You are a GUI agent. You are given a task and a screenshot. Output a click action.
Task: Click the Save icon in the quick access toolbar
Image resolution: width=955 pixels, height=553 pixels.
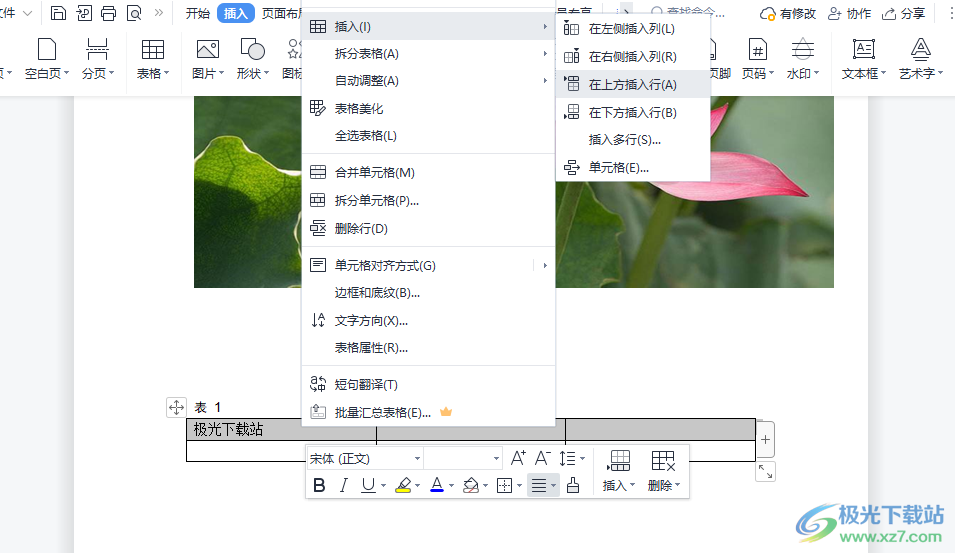[x=58, y=13]
